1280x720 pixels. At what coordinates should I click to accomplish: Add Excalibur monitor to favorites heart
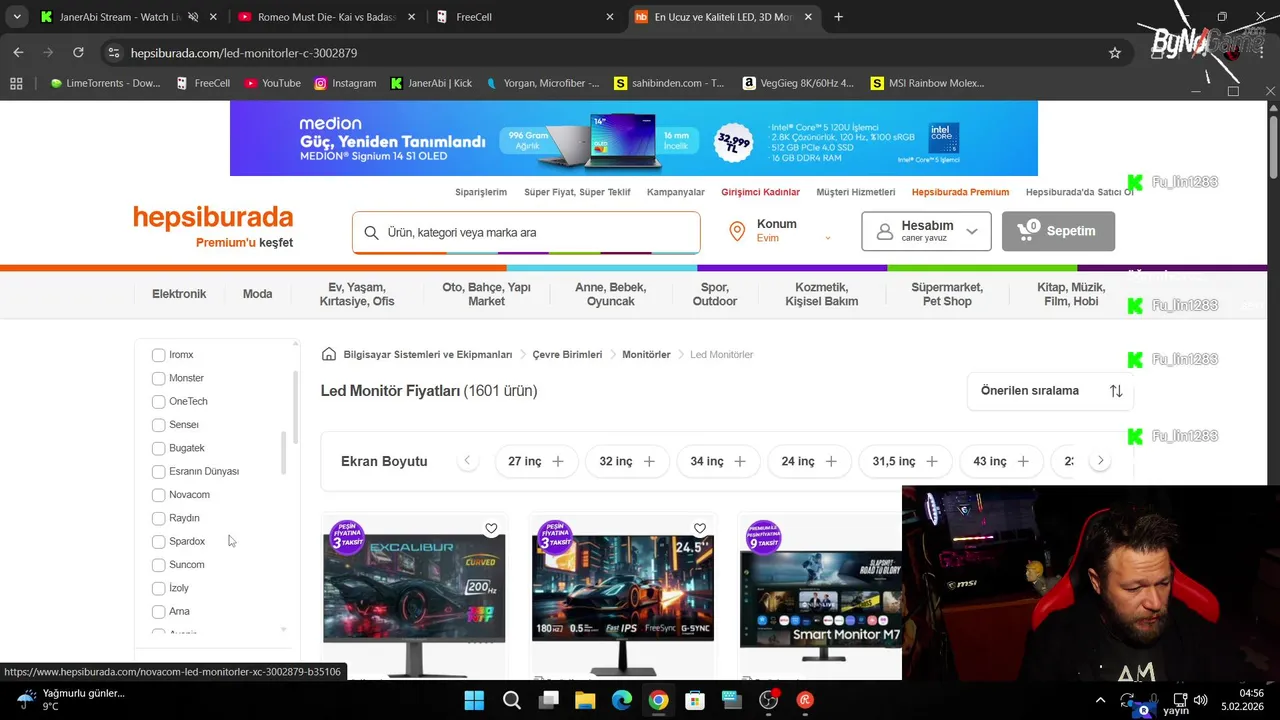[491, 528]
